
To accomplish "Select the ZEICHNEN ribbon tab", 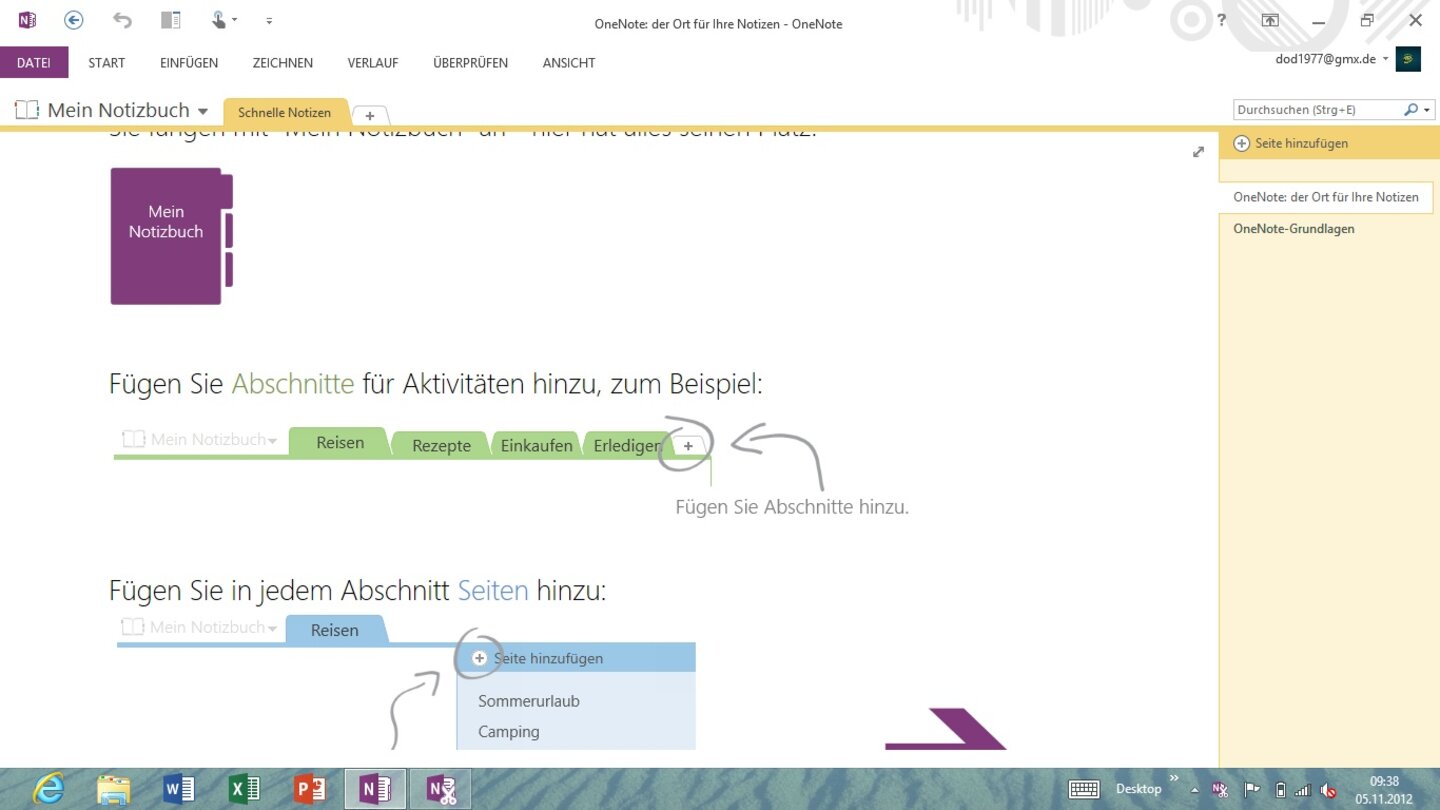I will click(283, 62).
